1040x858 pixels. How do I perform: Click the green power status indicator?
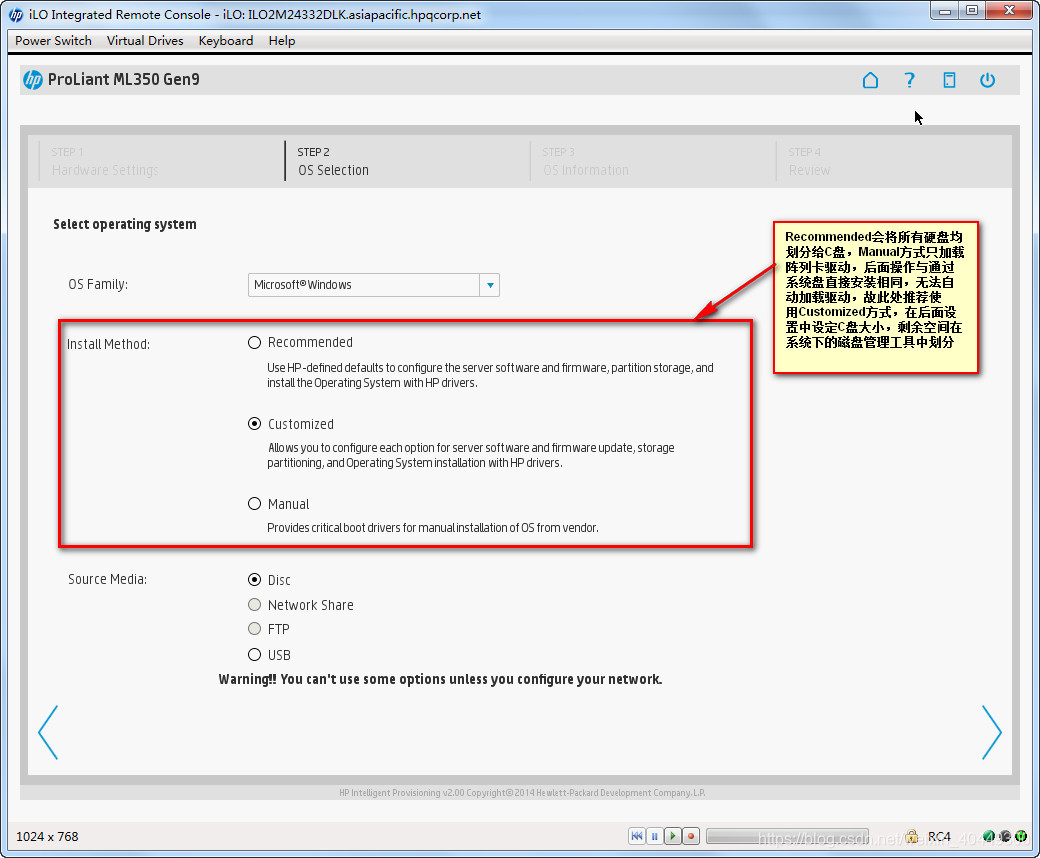coord(1021,836)
